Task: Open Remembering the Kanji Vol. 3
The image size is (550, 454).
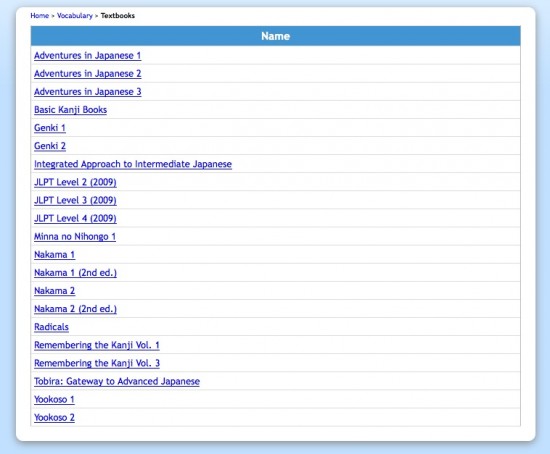Action: point(96,363)
